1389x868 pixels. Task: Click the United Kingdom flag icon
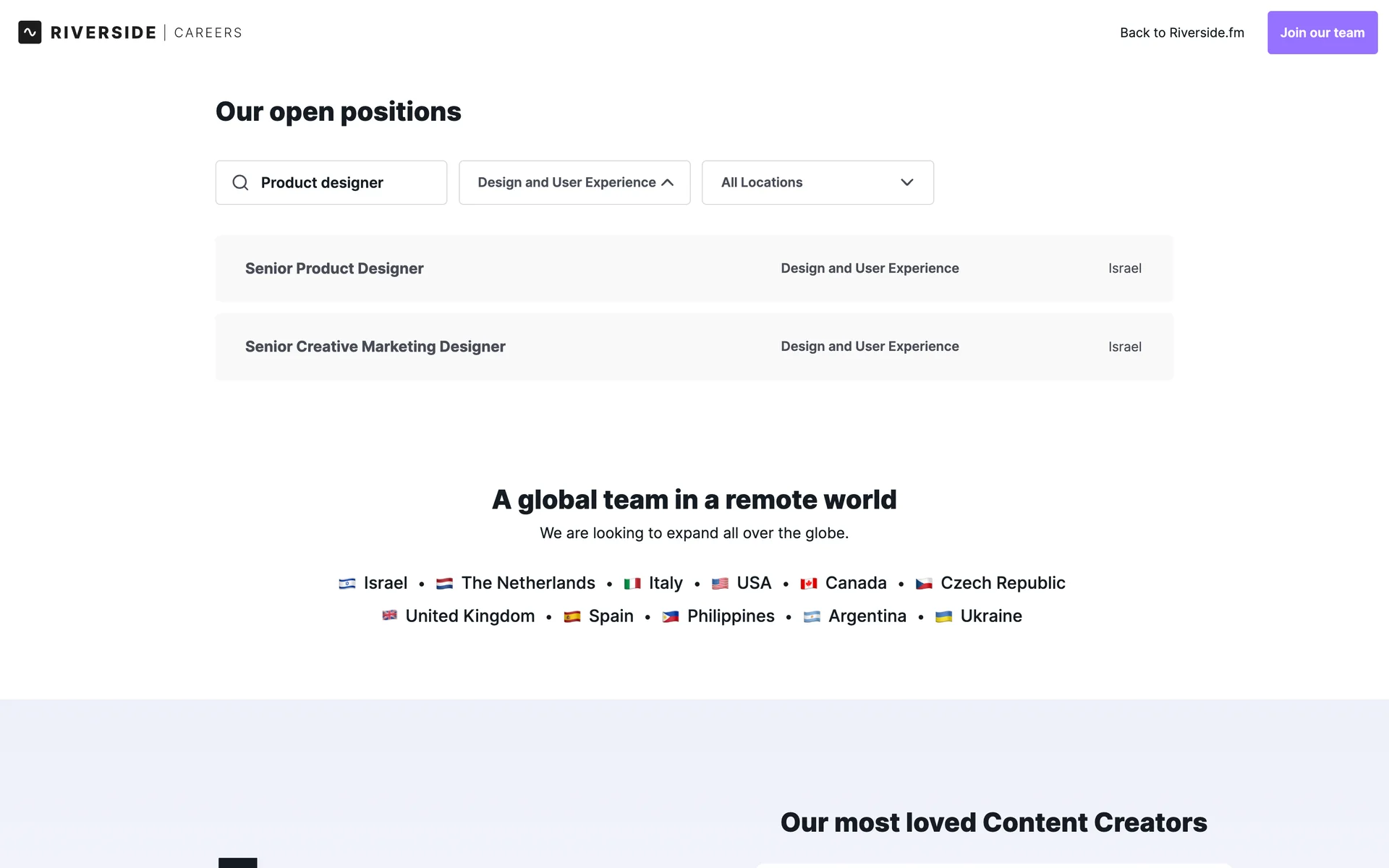click(389, 616)
